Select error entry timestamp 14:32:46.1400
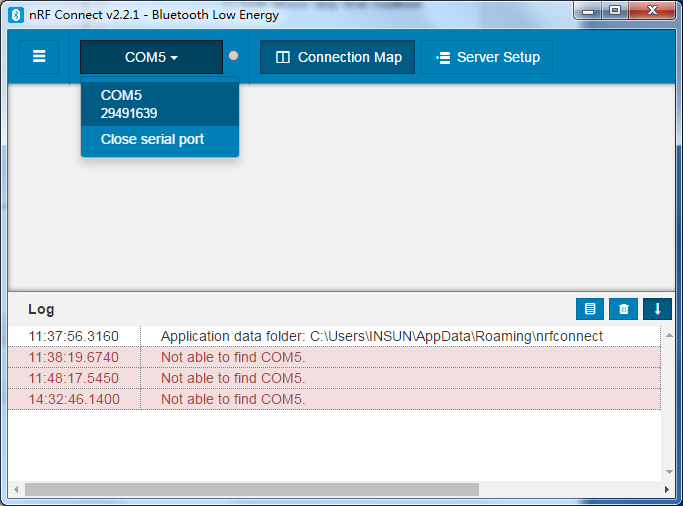The height and width of the screenshot is (506, 683). pyautogui.click(x=74, y=399)
